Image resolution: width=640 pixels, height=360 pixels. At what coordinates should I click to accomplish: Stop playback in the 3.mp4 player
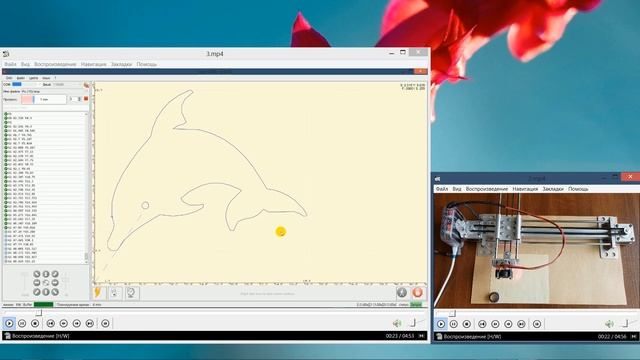pos(35,323)
